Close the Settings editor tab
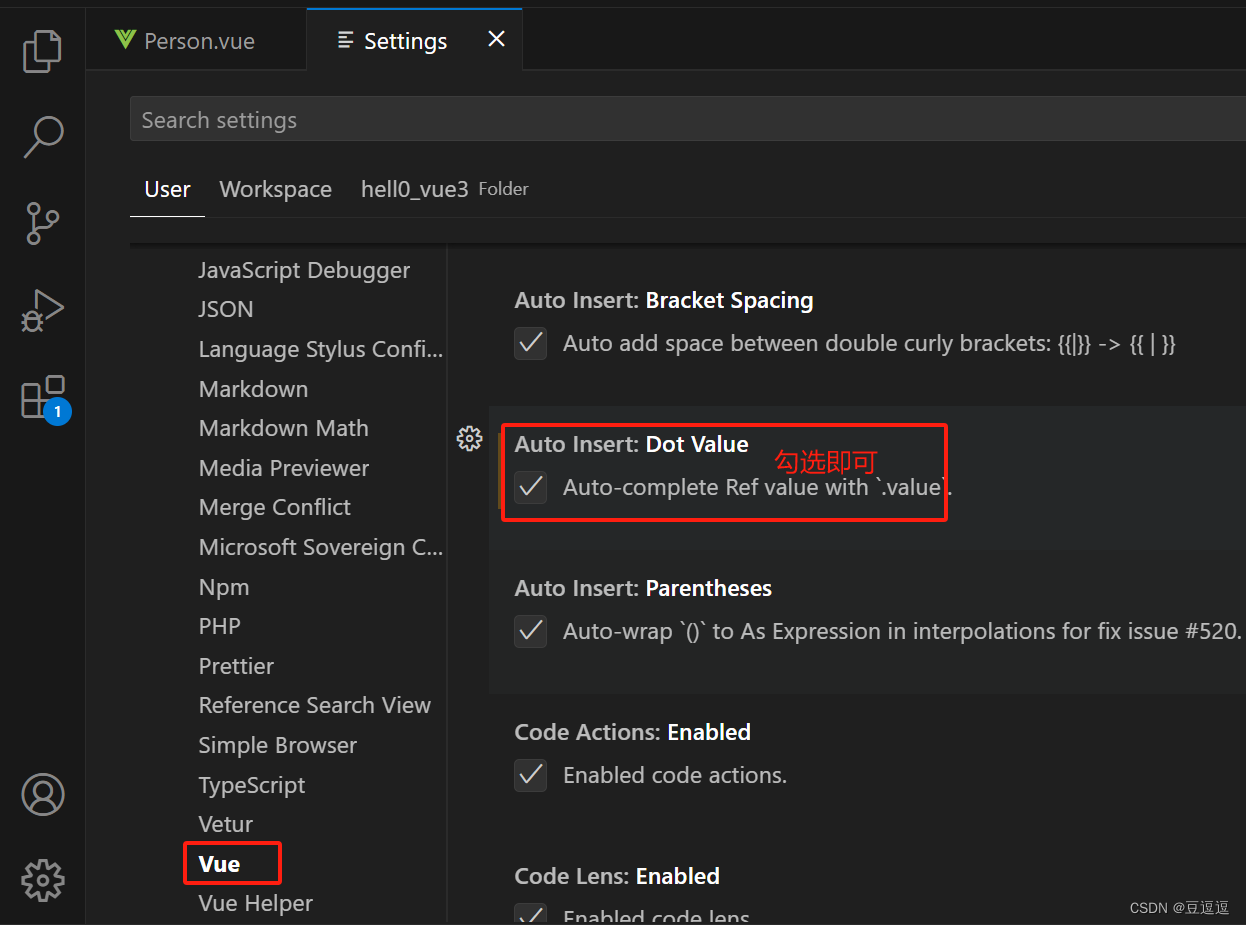 point(496,39)
